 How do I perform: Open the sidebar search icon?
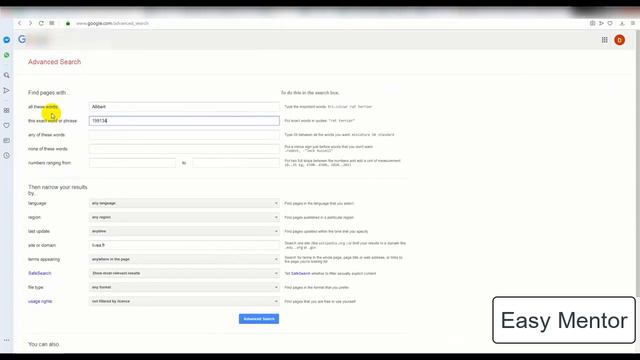[7, 75]
